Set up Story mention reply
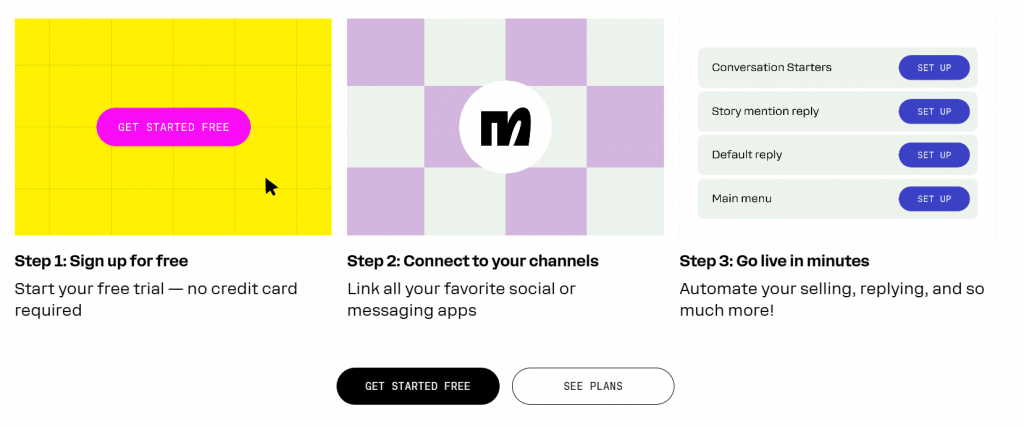1024x427 pixels. point(934,111)
